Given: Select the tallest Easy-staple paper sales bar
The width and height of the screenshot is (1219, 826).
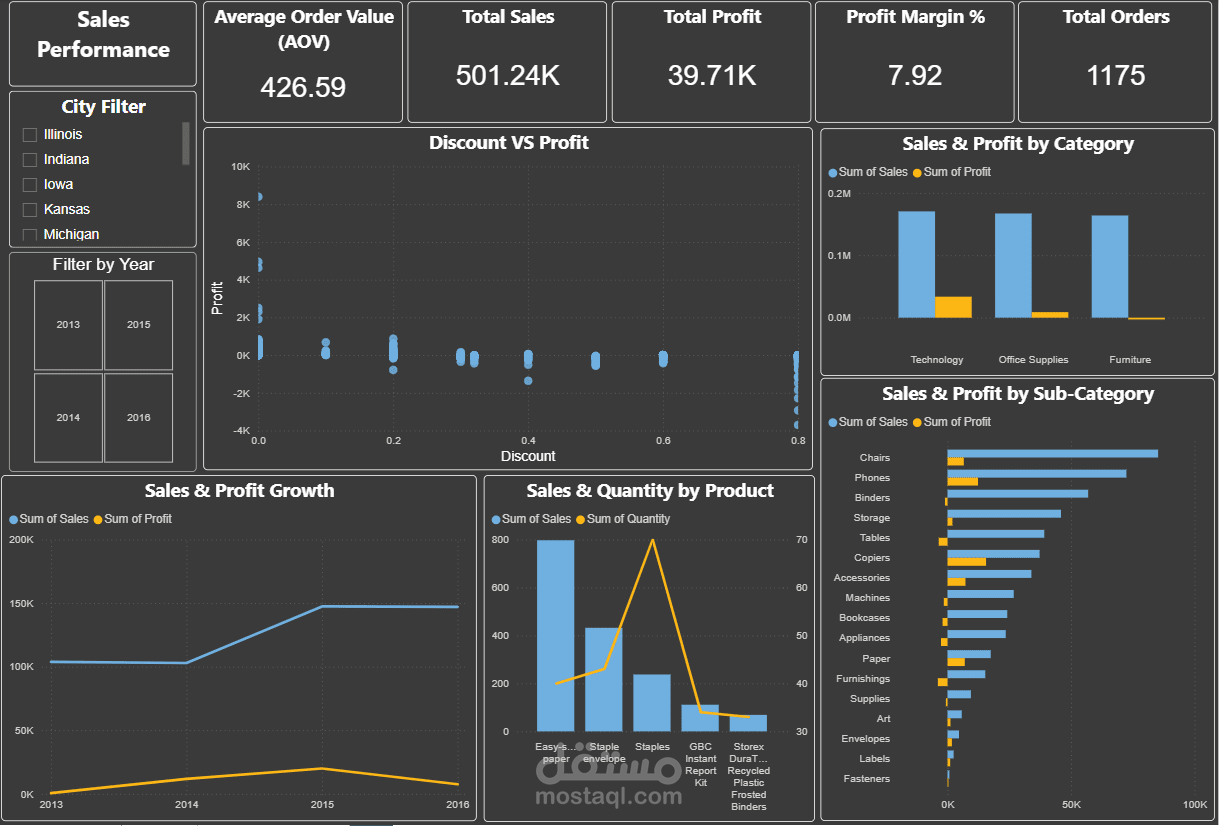Looking at the screenshot, I should pos(556,636).
